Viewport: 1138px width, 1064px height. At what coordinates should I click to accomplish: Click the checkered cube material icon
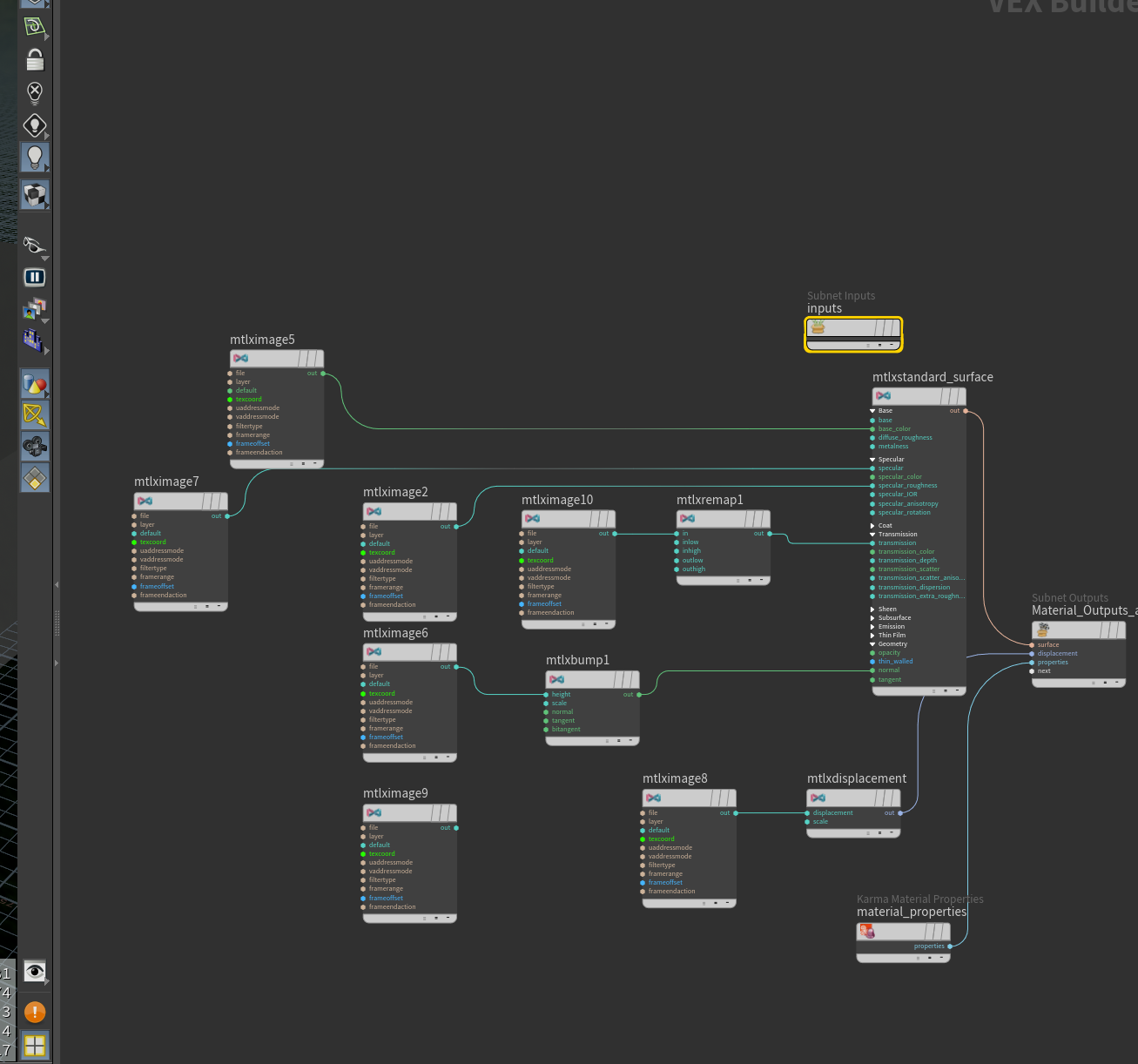coord(35,195)
